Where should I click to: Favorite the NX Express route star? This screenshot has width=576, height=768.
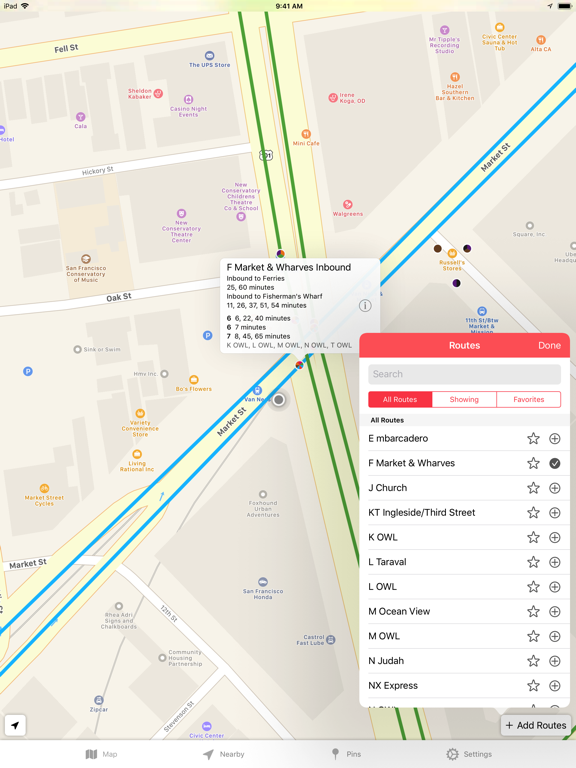pyautogui.click(x=533, y=686)
